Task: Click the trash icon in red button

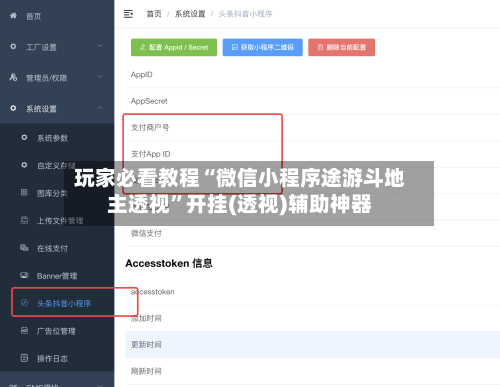Action: click(x=320, y=47)
